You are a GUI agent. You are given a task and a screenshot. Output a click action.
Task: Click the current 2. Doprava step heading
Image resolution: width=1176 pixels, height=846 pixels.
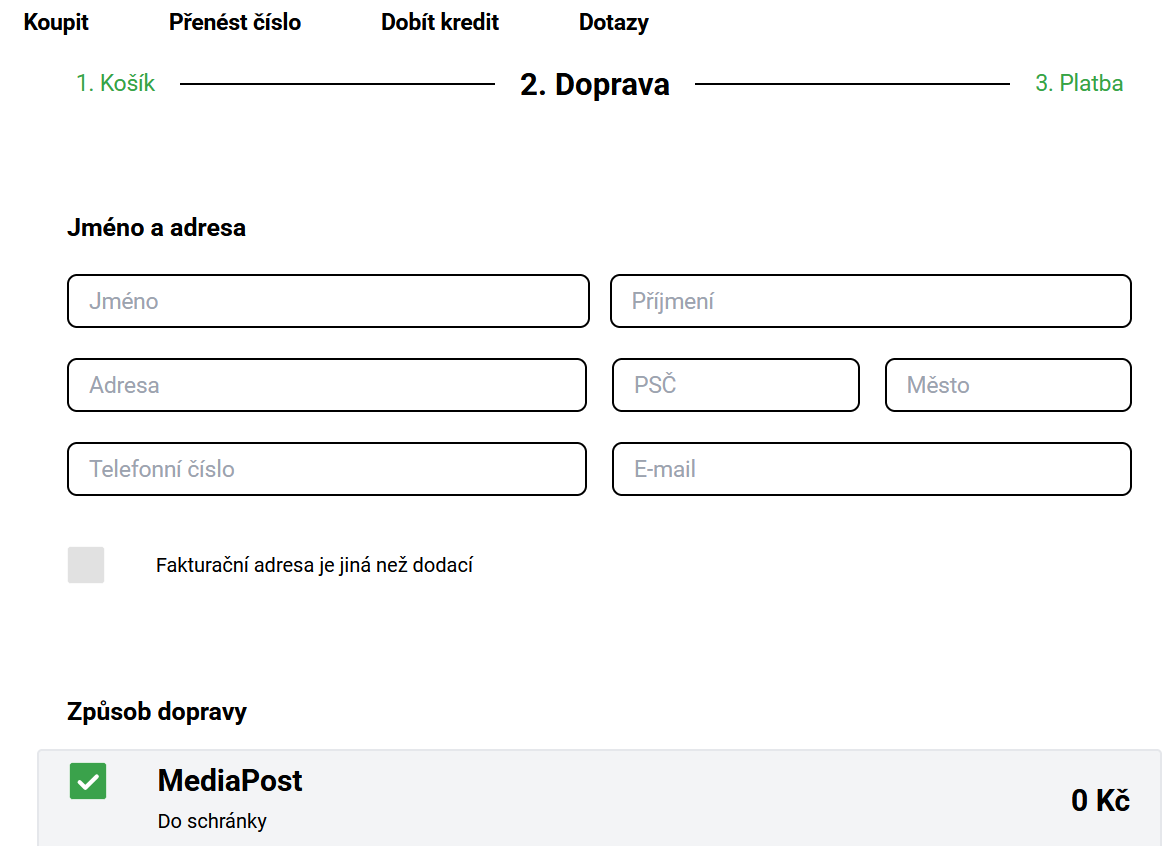pyautogui.click(x=595, y=85)
